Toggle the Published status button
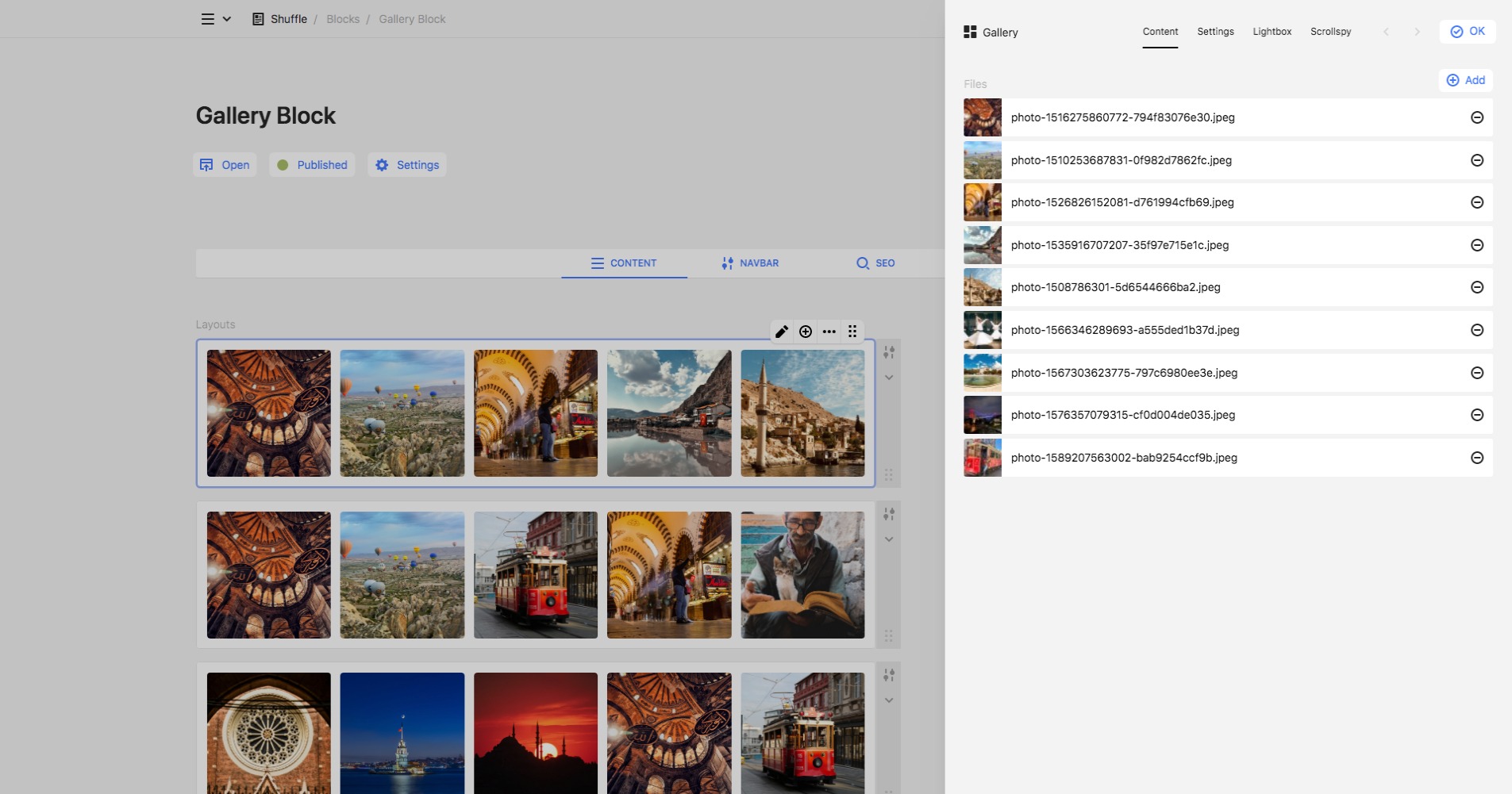This screenshot has height=794, width=1512. (x=312, y=165)
